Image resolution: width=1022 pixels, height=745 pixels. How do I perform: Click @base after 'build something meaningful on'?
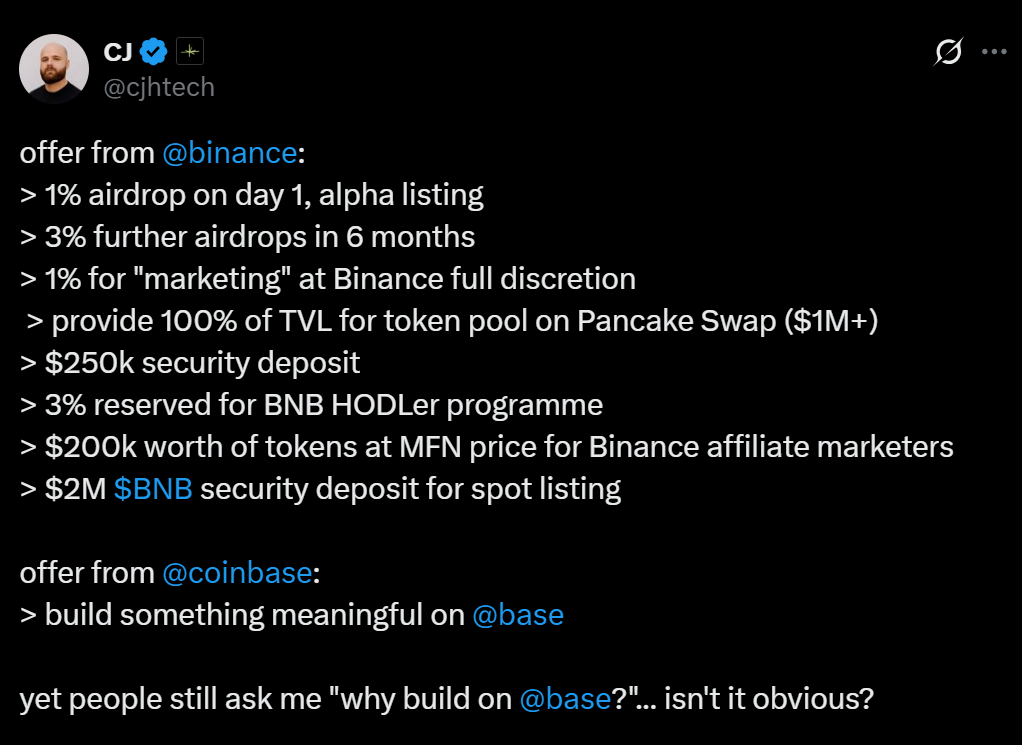pos(518,614)
